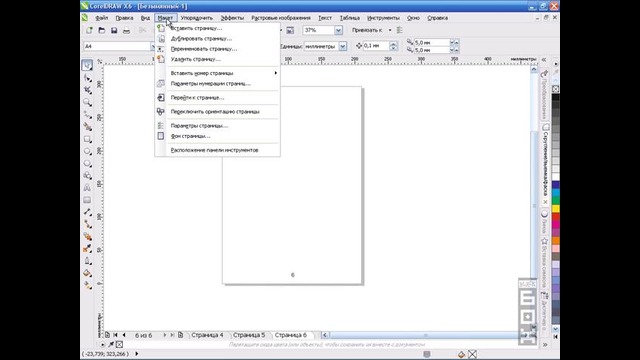Click lower duplicate distance 5,0 мм field
The width and height of the screenshot is (640, 360).
click(x=432, y=50)
